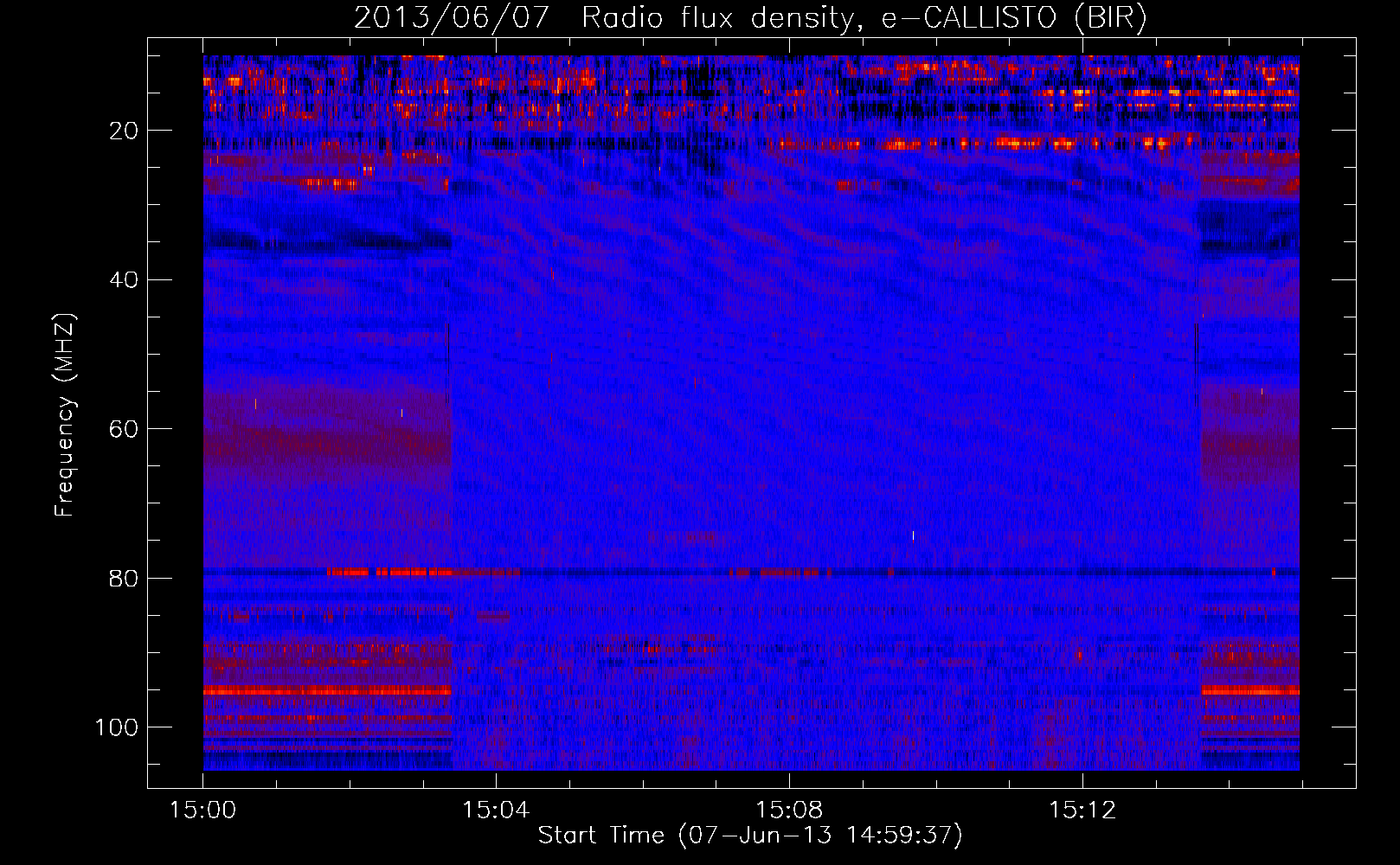
Task: Click the 80 frequency tick label
Action: (124, 578)
